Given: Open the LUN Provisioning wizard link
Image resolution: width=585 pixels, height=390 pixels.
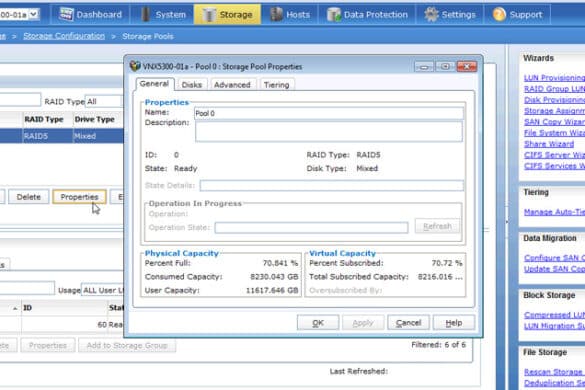Looking at the screenshot, I should [x=554, y=78].
